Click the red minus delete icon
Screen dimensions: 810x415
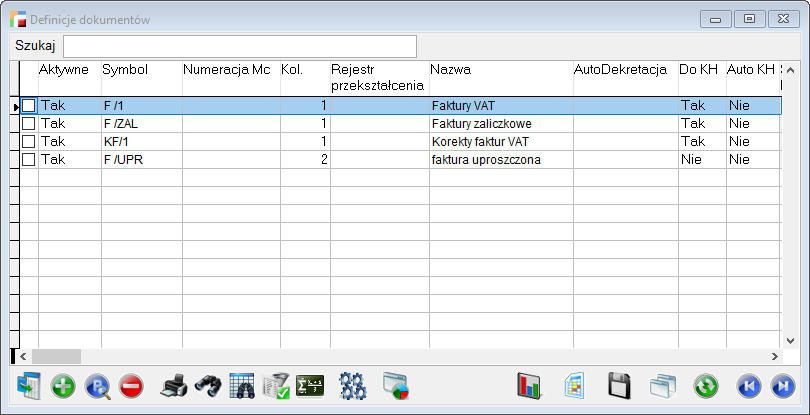coord(131,386)
